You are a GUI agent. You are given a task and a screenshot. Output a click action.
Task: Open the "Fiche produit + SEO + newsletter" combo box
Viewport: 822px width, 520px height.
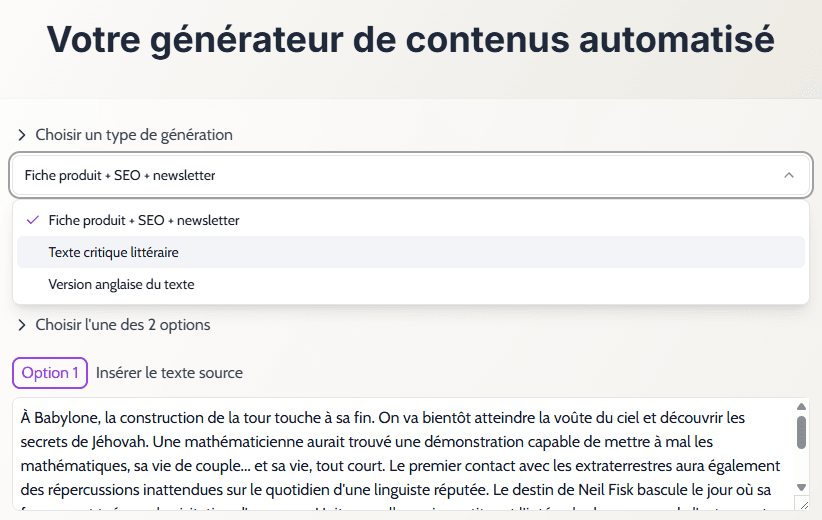[400, 175]
